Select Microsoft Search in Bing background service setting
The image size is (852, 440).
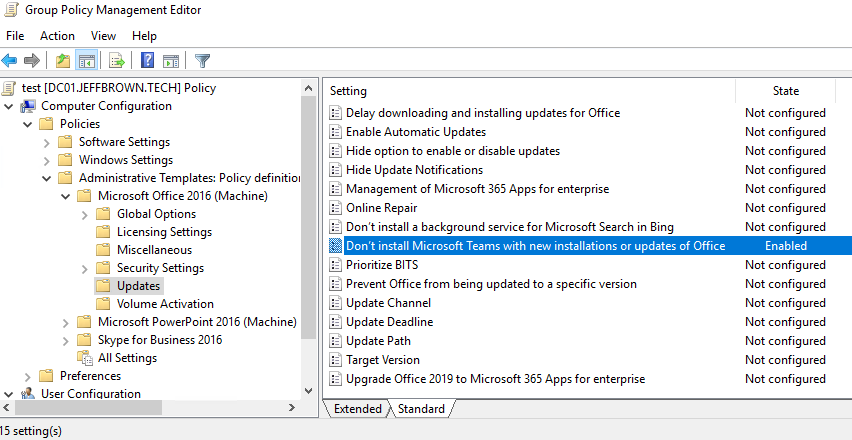click(x=510, y=227)
